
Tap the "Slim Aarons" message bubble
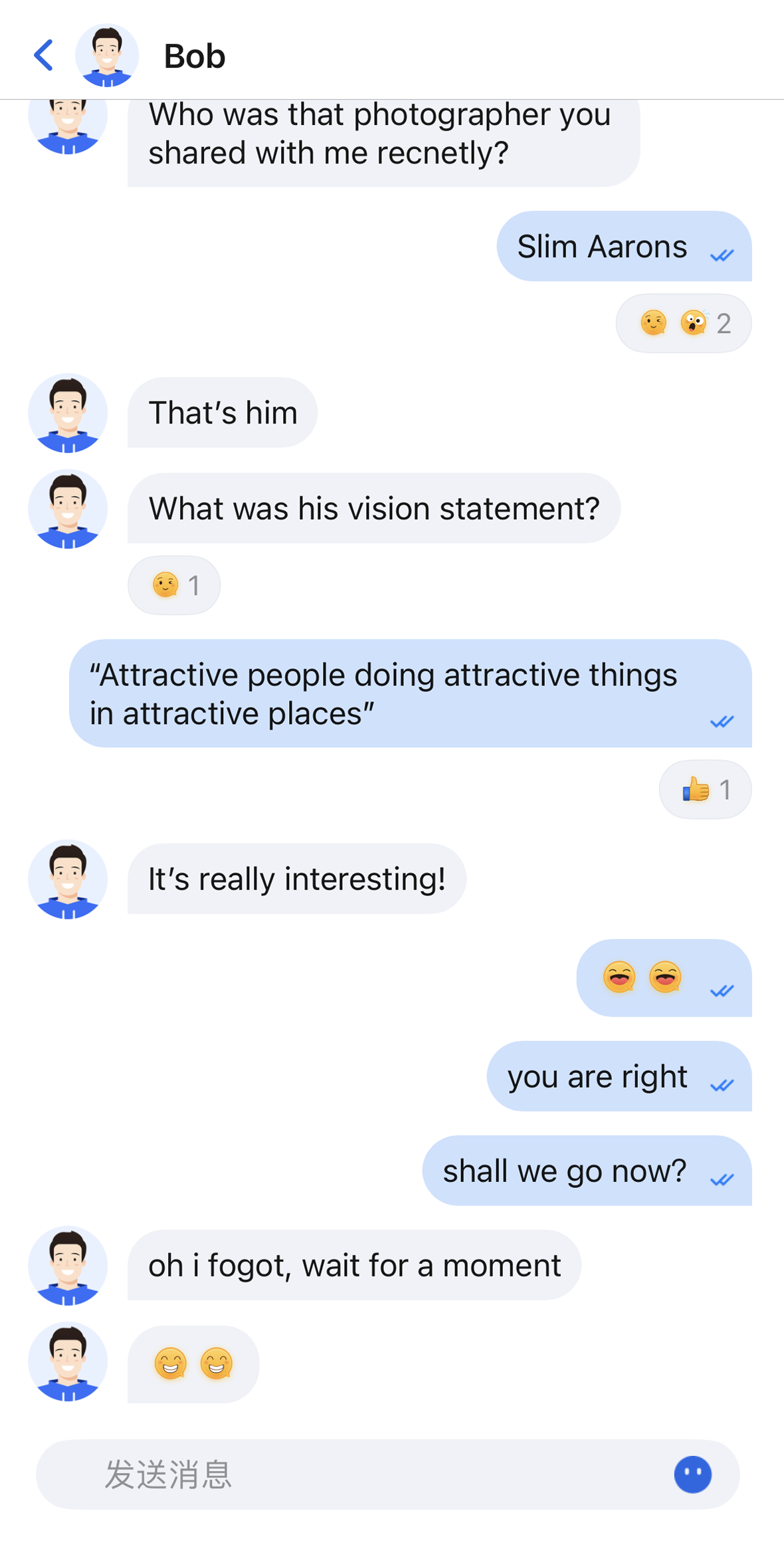click(623, 247)
